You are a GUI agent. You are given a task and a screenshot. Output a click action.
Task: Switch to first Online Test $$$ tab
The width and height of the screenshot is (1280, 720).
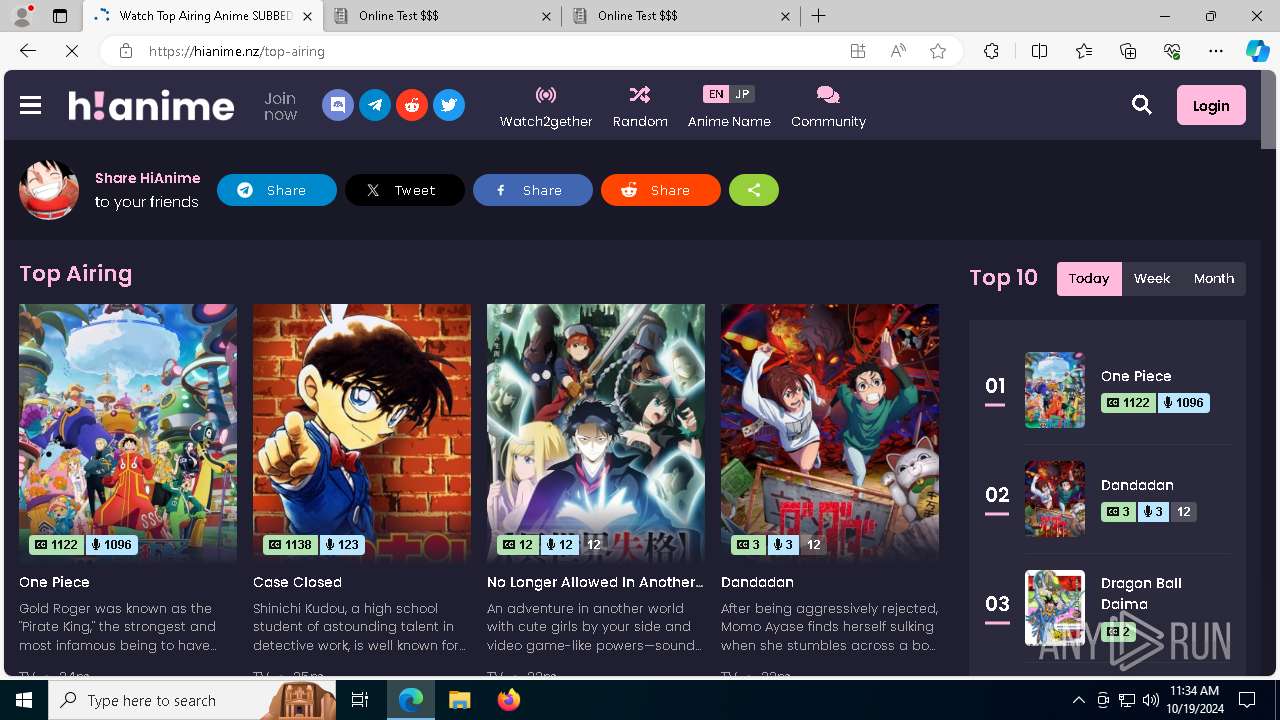(x=442, y=16)
